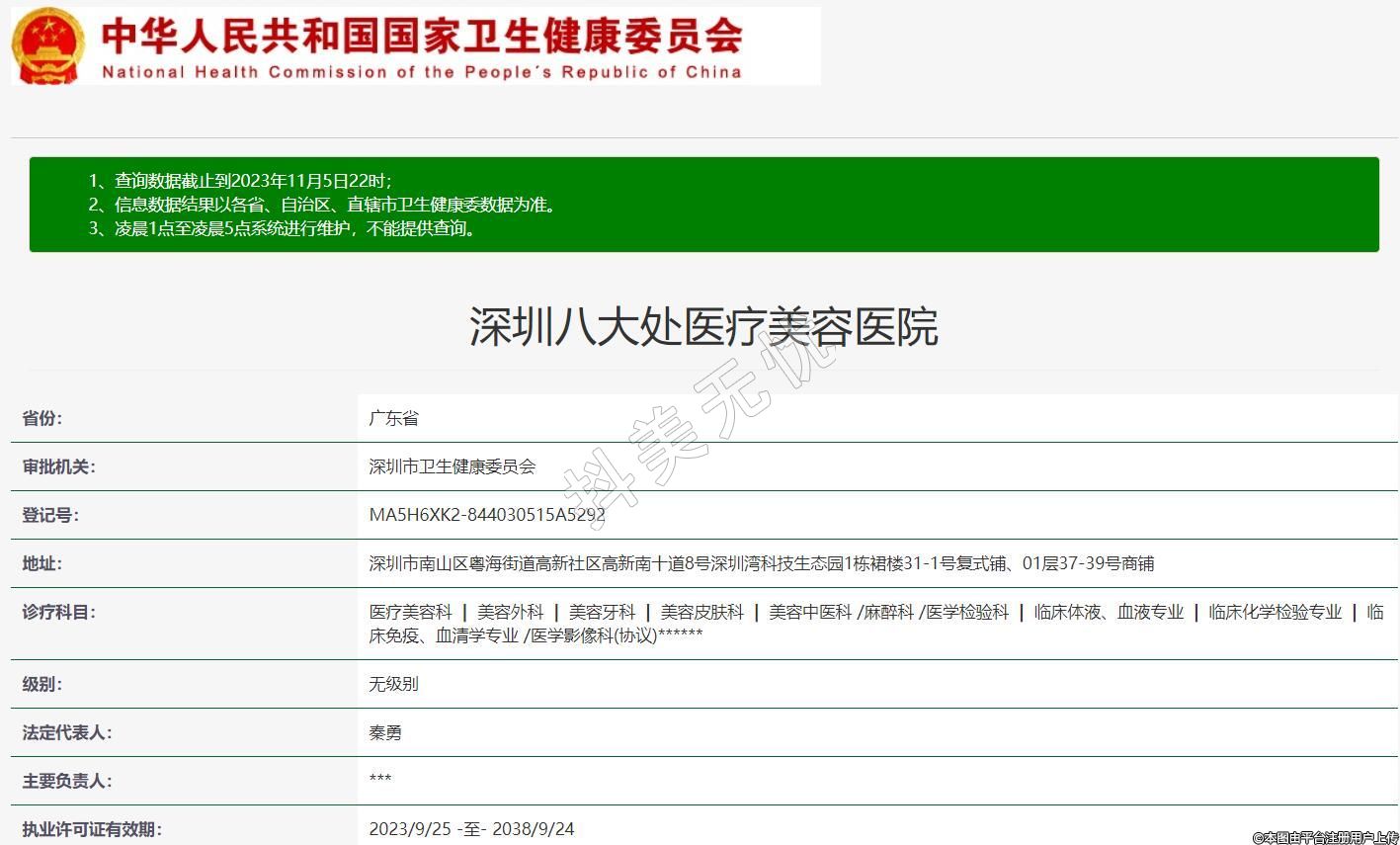
Task: Click the 诊疗科目 row label
Action: [59, 612]
